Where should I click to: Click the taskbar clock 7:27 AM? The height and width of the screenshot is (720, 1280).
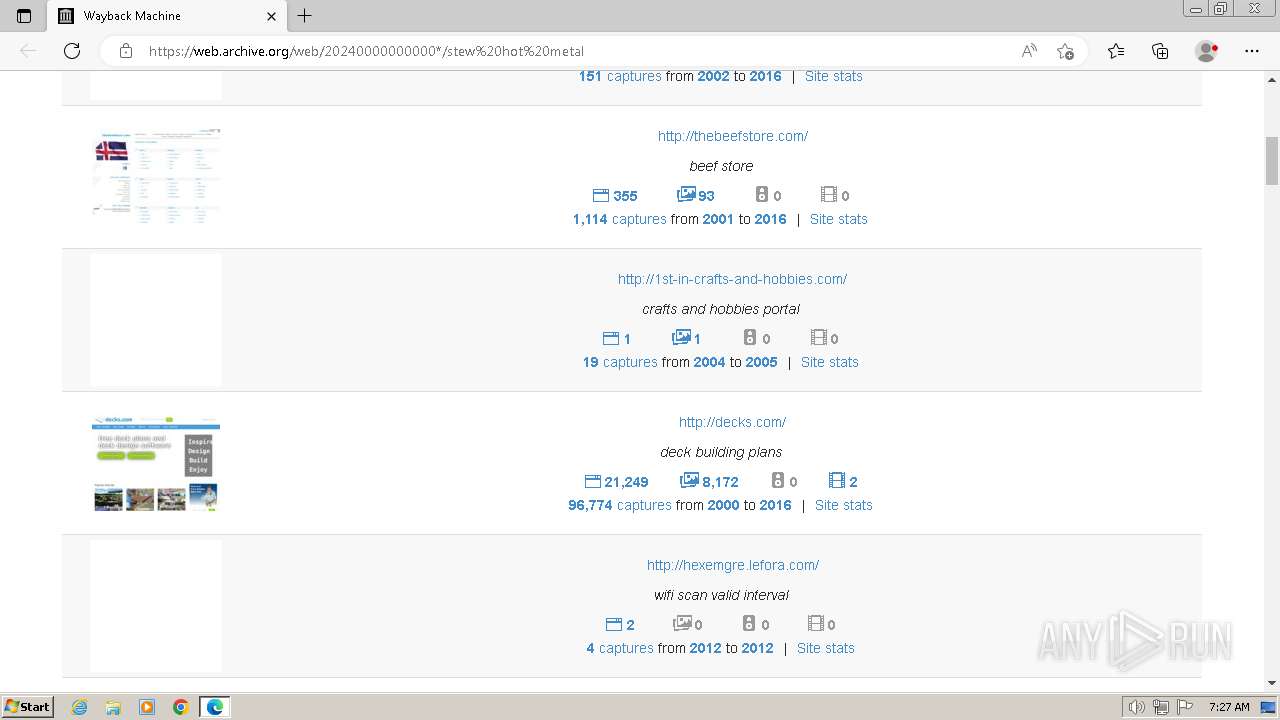[1228, 707]
